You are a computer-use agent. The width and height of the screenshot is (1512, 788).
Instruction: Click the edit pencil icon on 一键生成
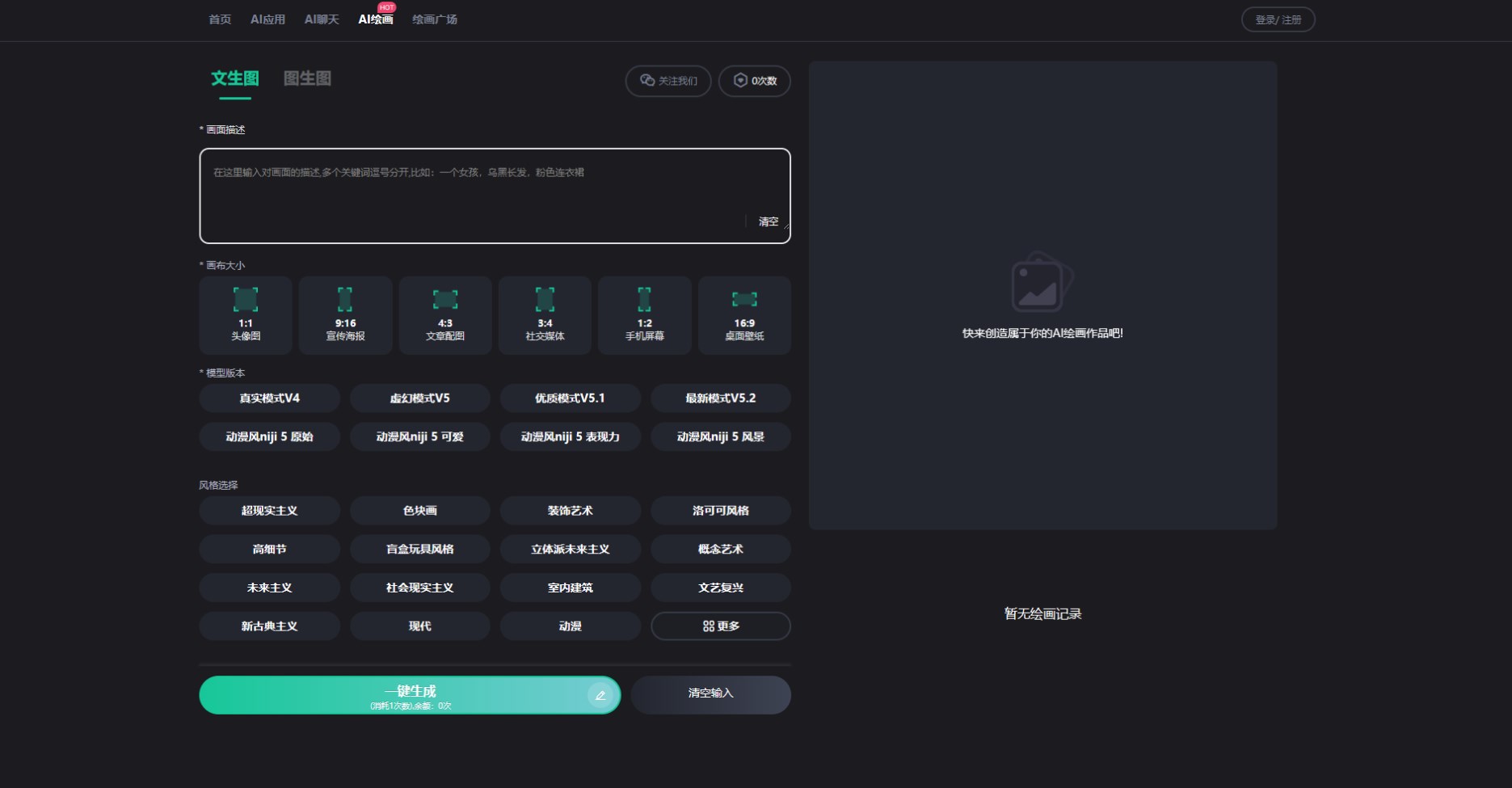tap(600, 695)
